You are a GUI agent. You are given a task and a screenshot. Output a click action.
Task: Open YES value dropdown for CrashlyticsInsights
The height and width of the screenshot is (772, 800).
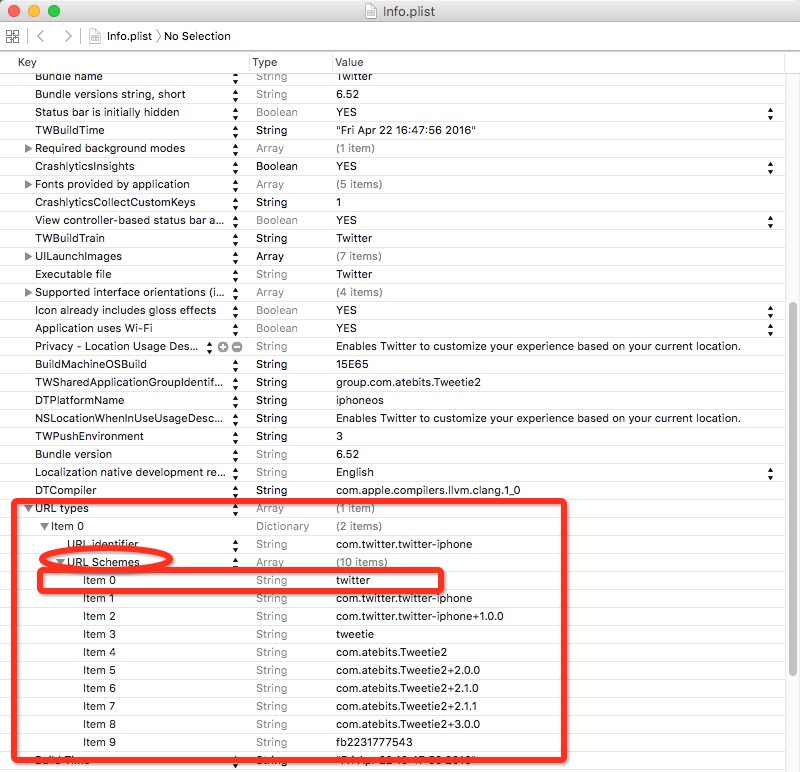pyautogui.click(x=770, y=167)
